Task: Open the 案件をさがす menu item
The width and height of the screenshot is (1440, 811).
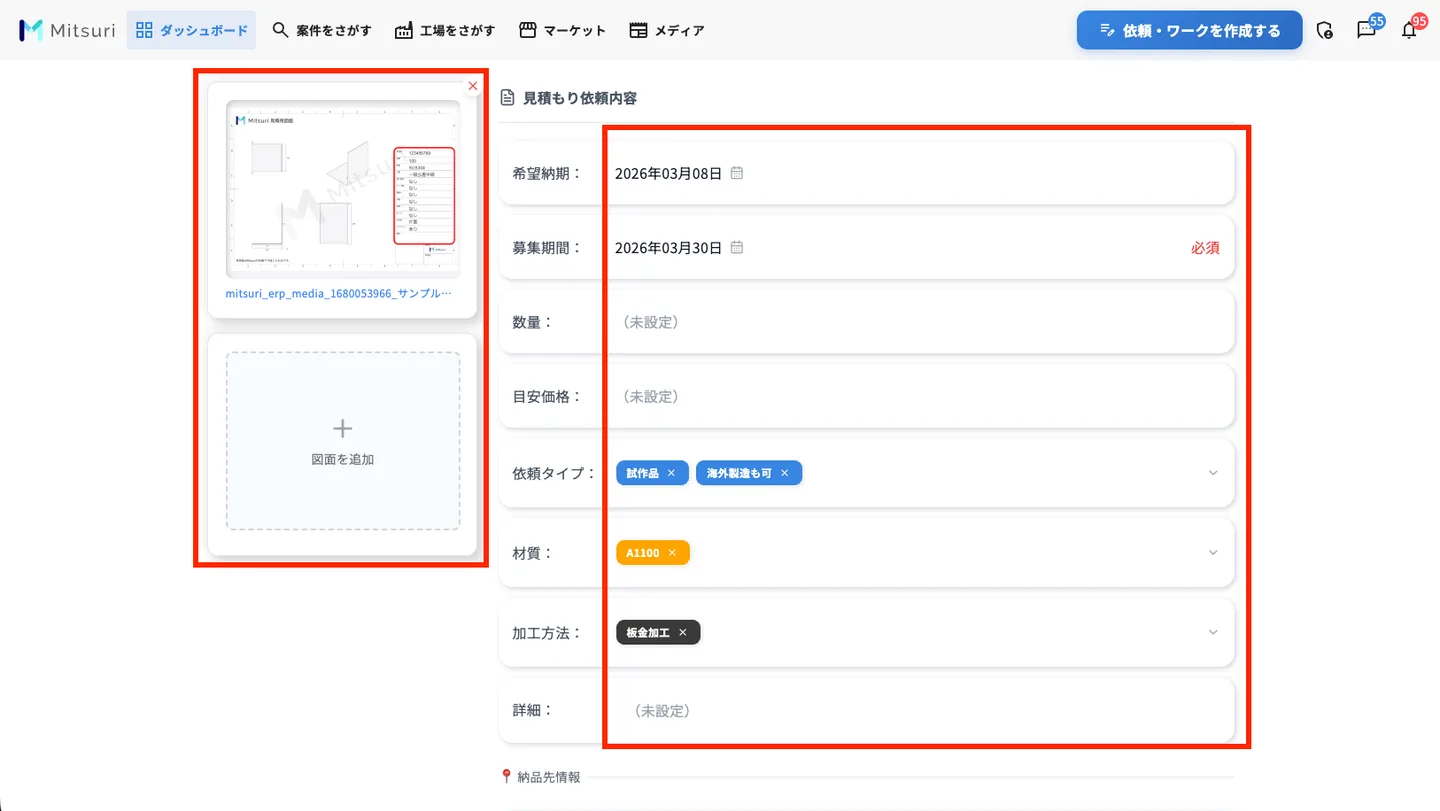Action: click(x=322, y=30)
